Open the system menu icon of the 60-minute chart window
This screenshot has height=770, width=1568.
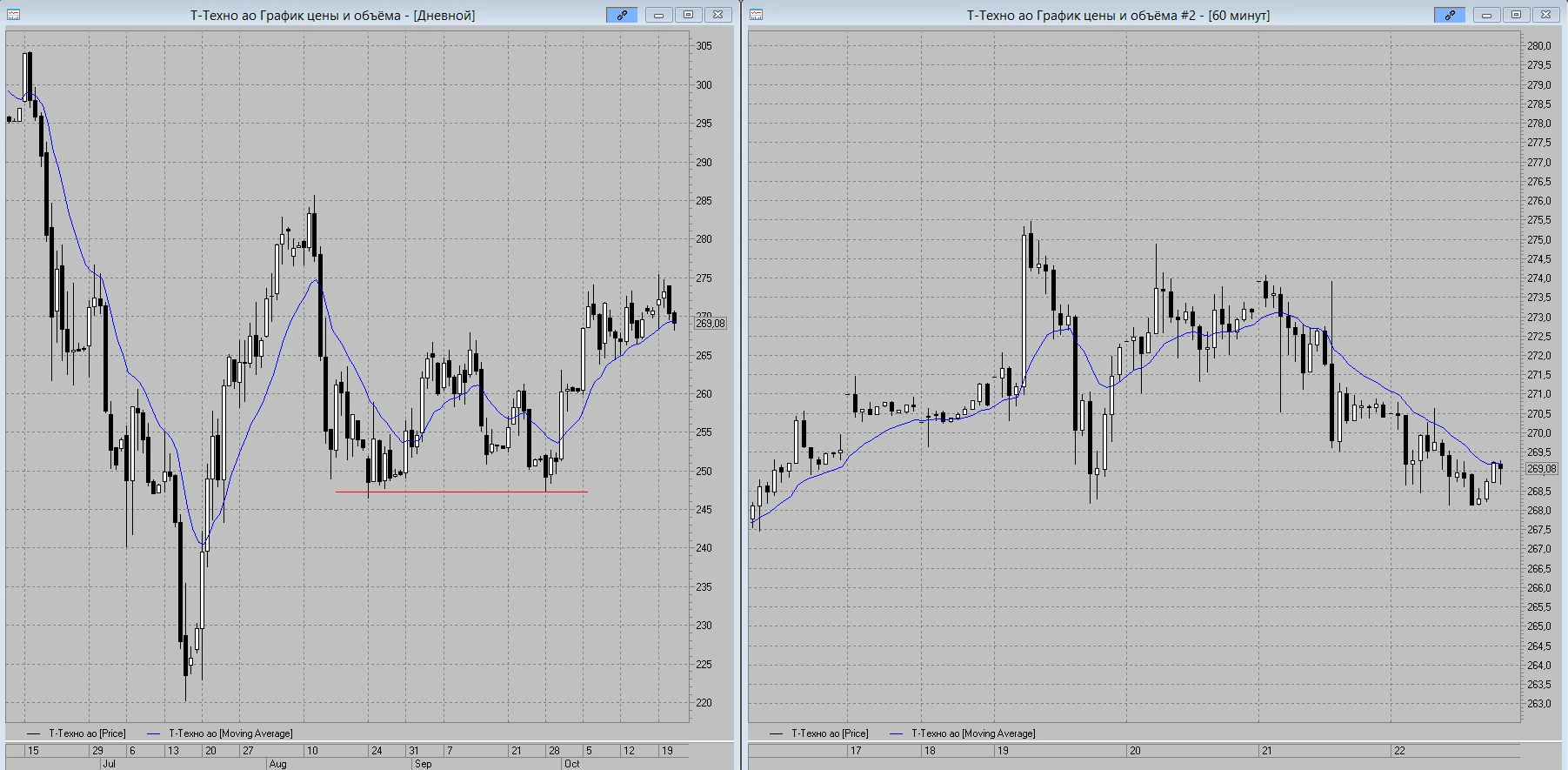756,15
